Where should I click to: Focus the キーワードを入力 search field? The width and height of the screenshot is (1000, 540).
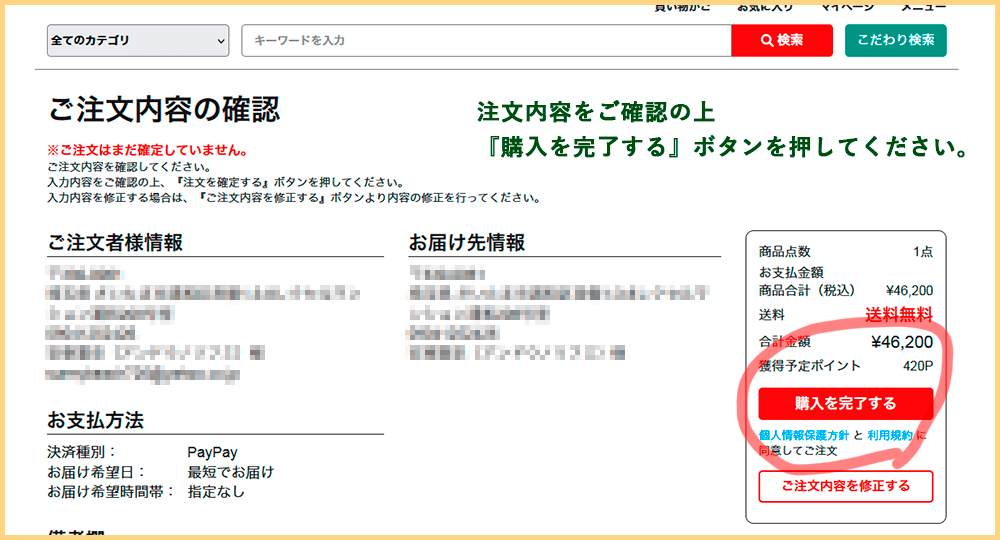pos(486,41)
